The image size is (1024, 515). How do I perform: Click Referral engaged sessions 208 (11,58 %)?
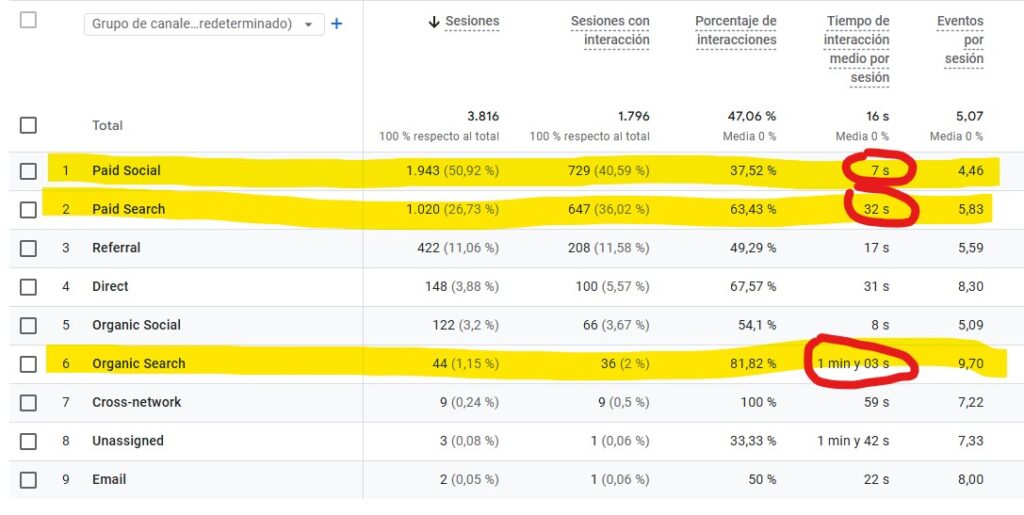pyautogui.click(x=609, y=247)
